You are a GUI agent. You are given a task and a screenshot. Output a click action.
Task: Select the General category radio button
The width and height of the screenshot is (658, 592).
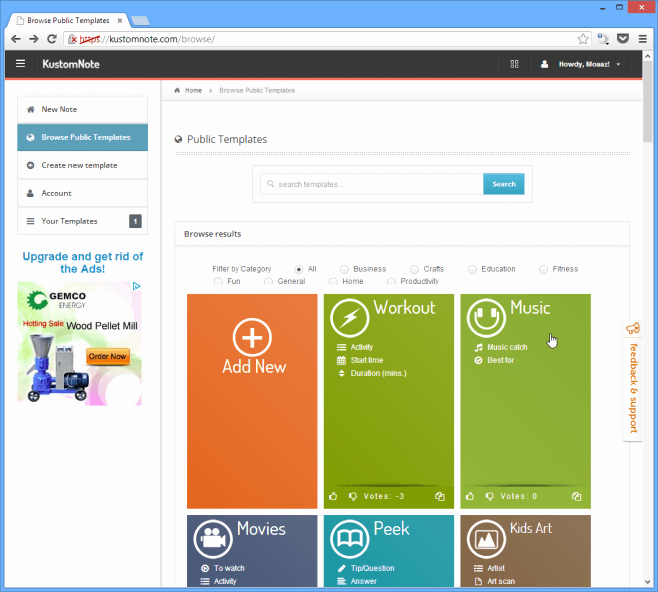[268, 281]
